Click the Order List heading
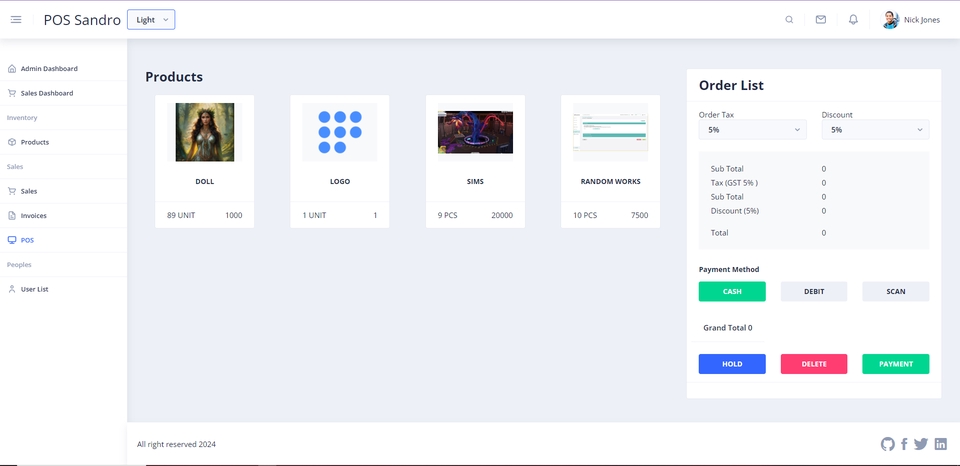This screenshot has height=466, width=960. coord(731,85)
